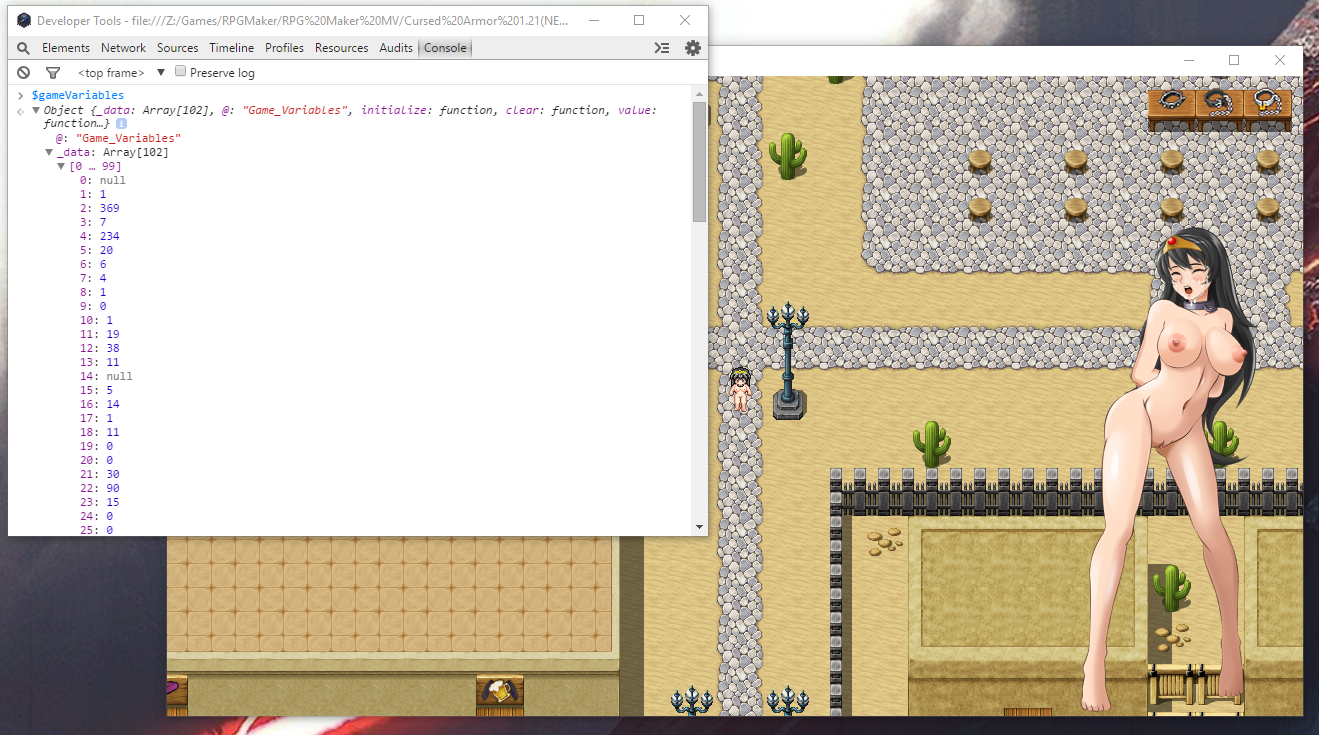Open DevTools settings gear
The width and height of the screenshot is (1319, 735).
coord(692,48)
